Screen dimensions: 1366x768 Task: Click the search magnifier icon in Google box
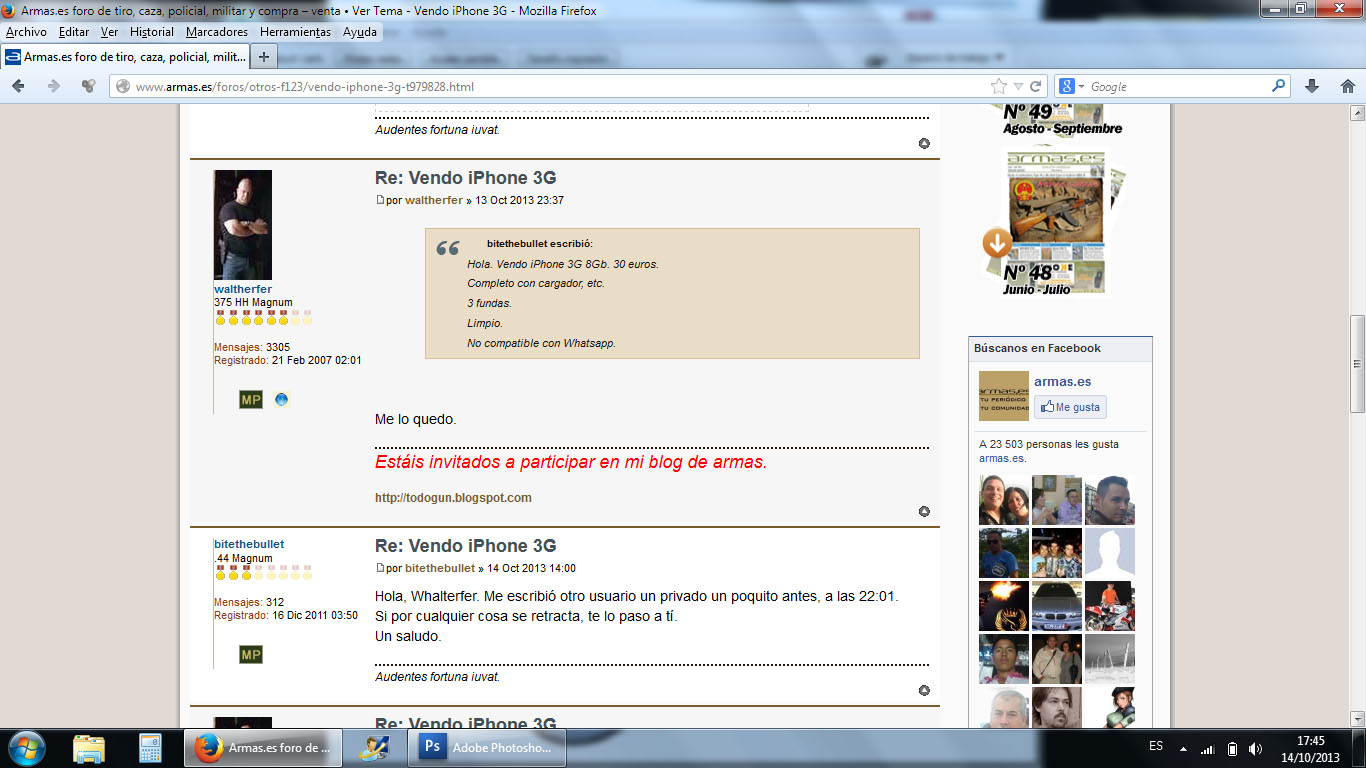(x=1278, y=87)
